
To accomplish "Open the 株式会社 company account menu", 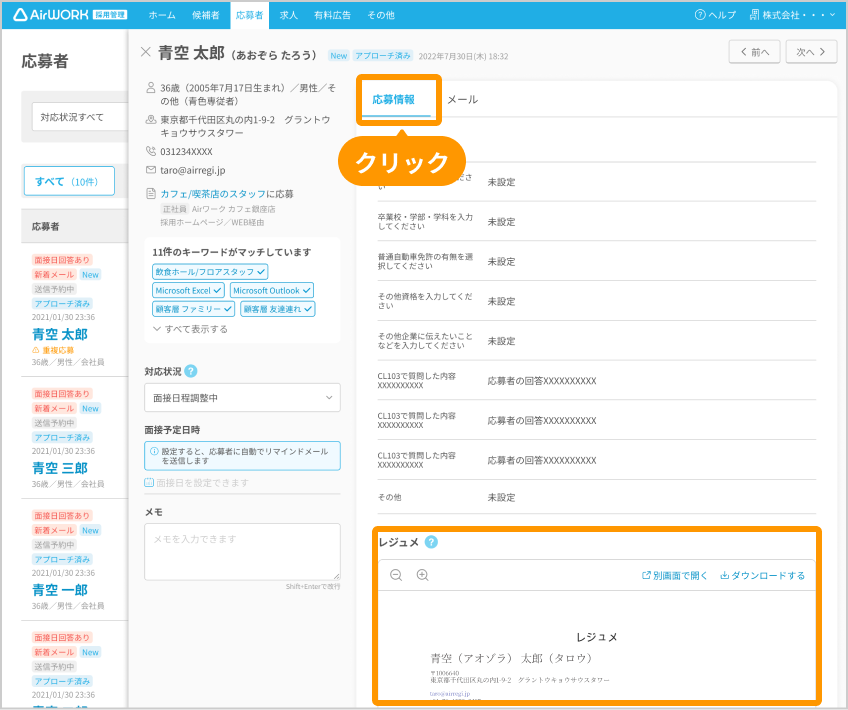I will pos(792,15).
